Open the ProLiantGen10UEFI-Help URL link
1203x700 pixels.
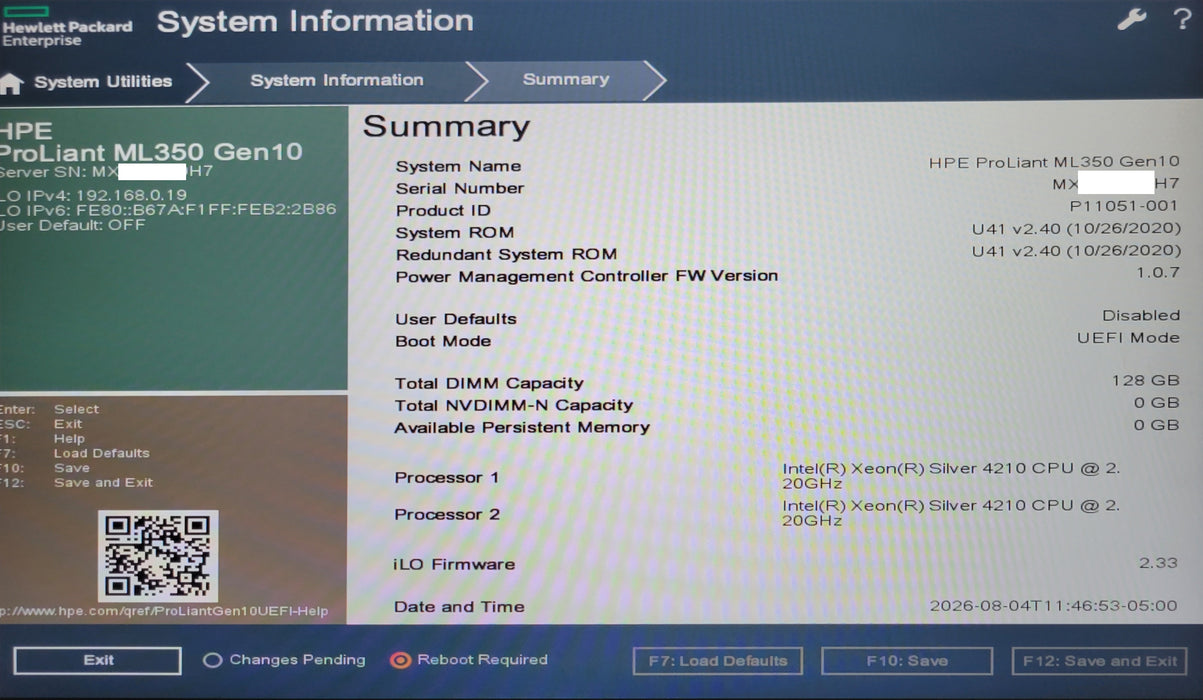(164, 611)
